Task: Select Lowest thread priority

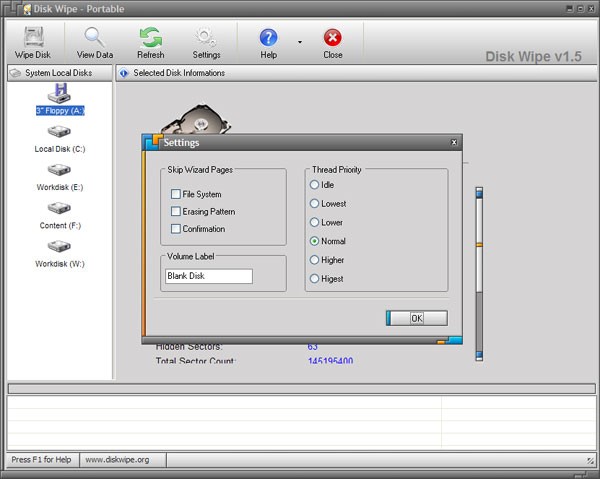Action: pos(314,204)
